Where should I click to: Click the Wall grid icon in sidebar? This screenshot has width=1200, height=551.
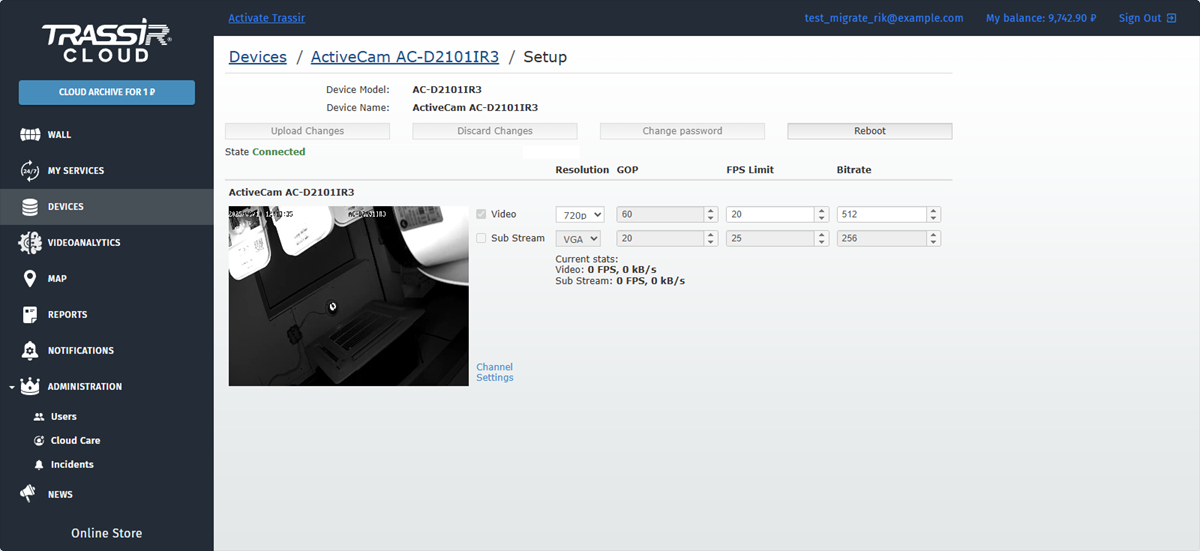[x=30, y=135]
